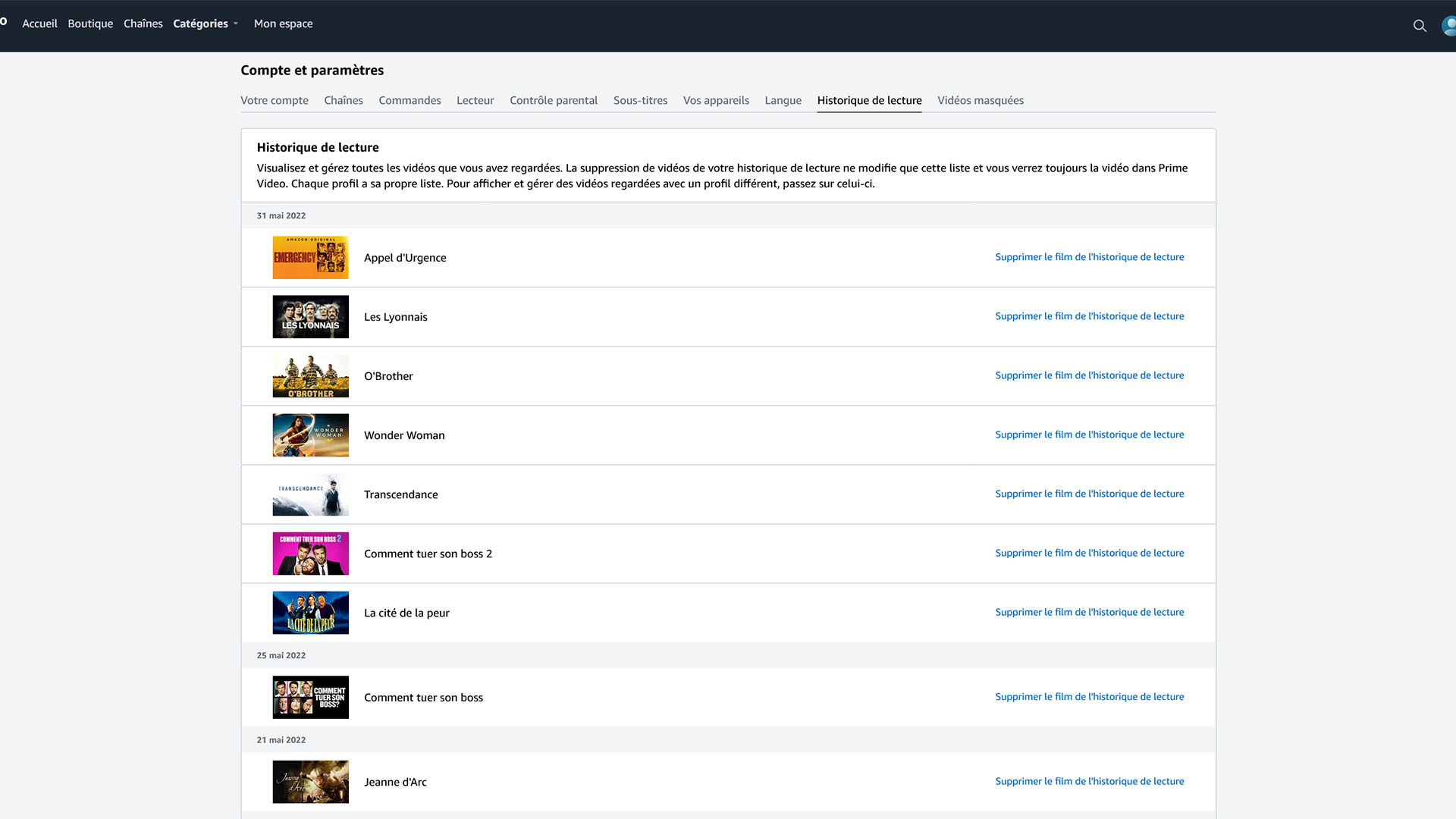Screen dimensions: 1456x819
Task: Open the O'Brother poster thumbnail
Action: (311, 375)
